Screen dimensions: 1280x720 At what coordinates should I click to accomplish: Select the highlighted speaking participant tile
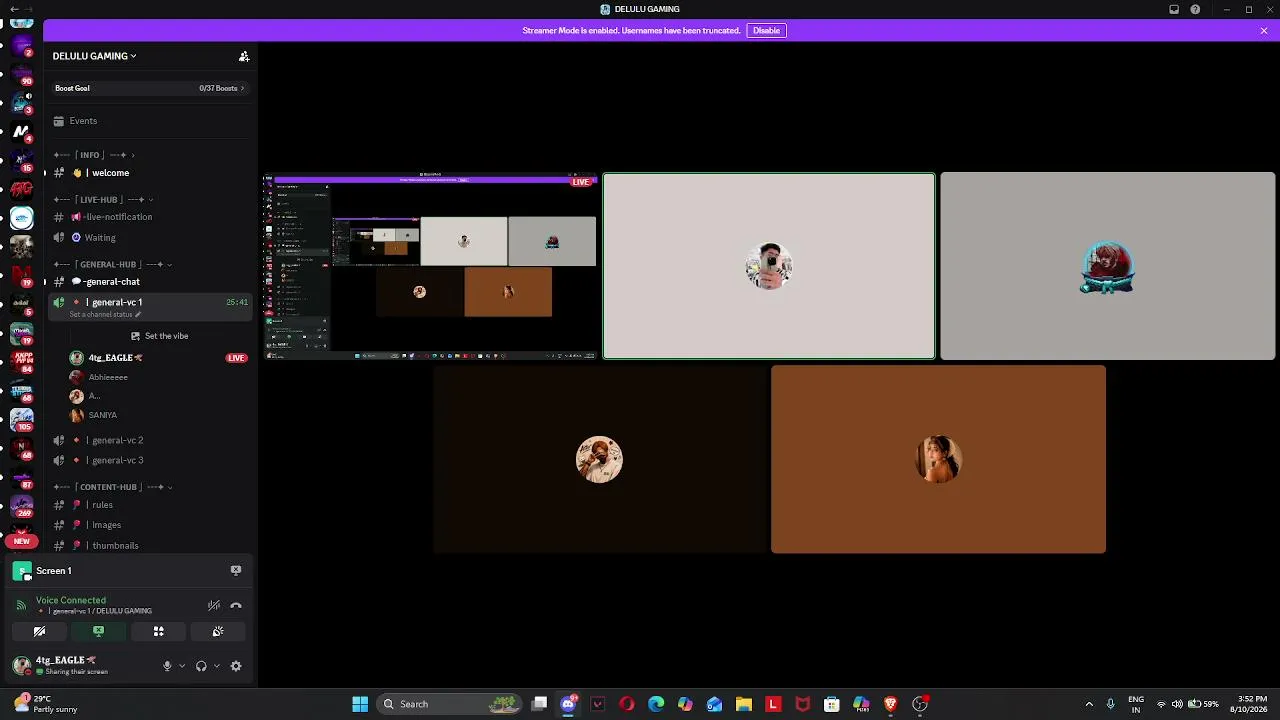[769, 266]
